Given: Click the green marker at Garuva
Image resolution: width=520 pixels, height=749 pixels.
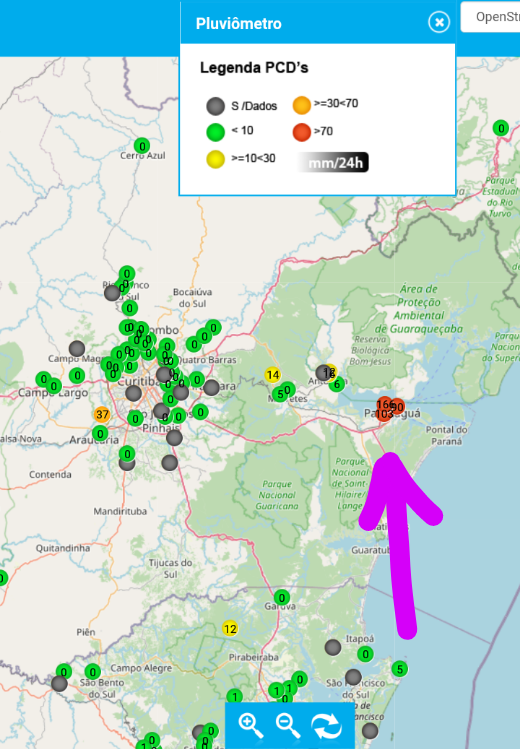Looking at the screenshot, I should pos(282,598).
